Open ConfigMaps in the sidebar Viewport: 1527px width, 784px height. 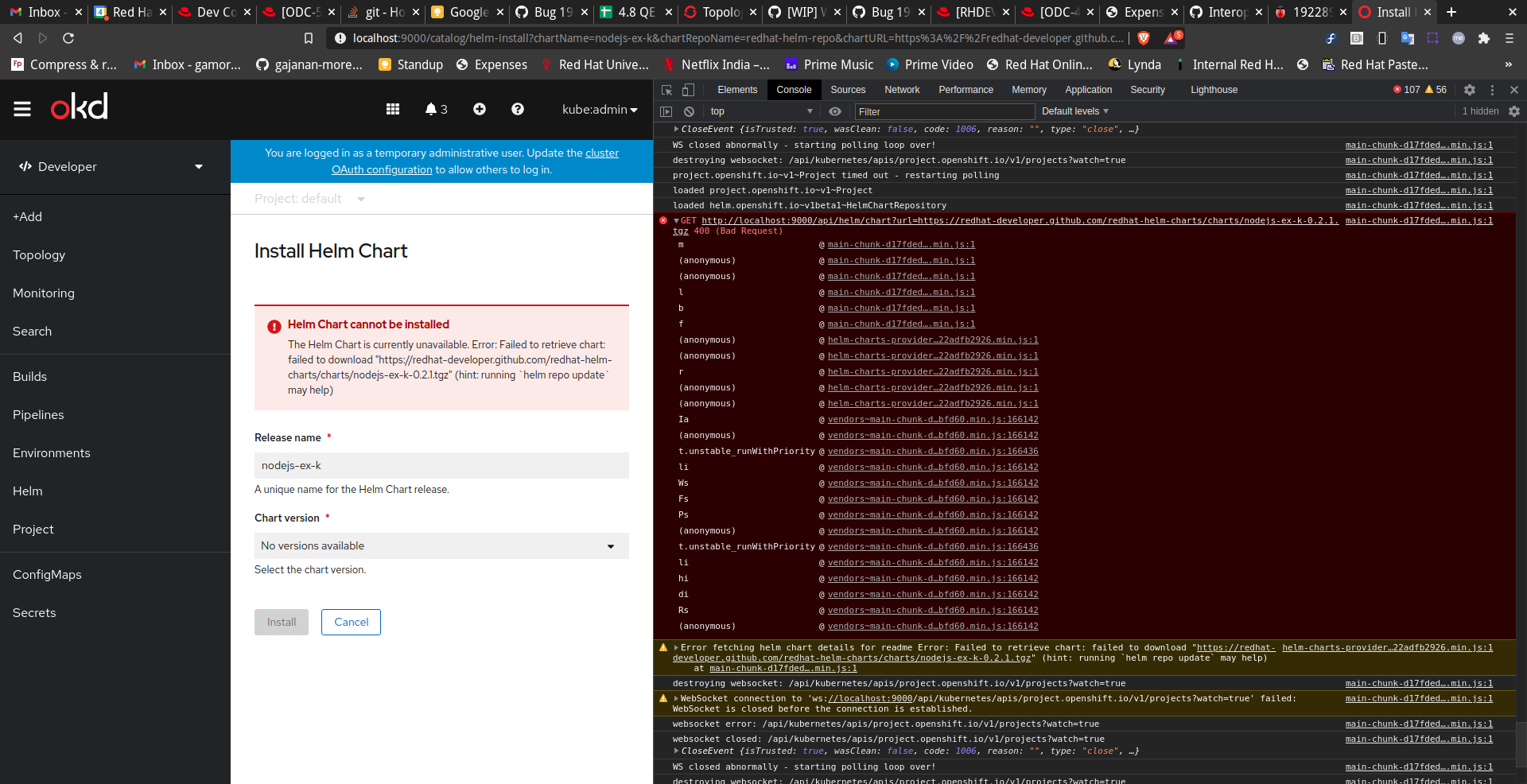point(115,574)
